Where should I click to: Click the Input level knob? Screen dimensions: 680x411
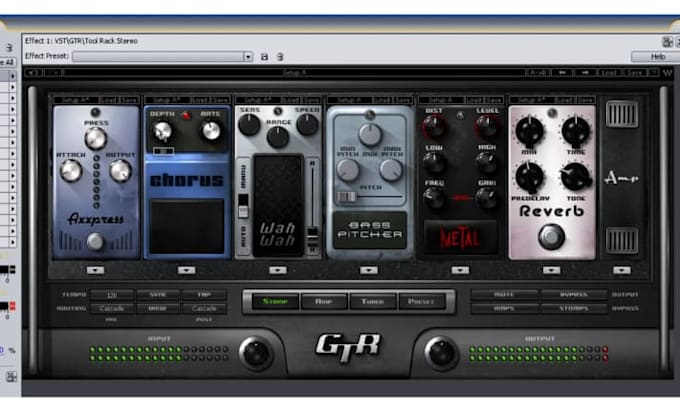256,353
